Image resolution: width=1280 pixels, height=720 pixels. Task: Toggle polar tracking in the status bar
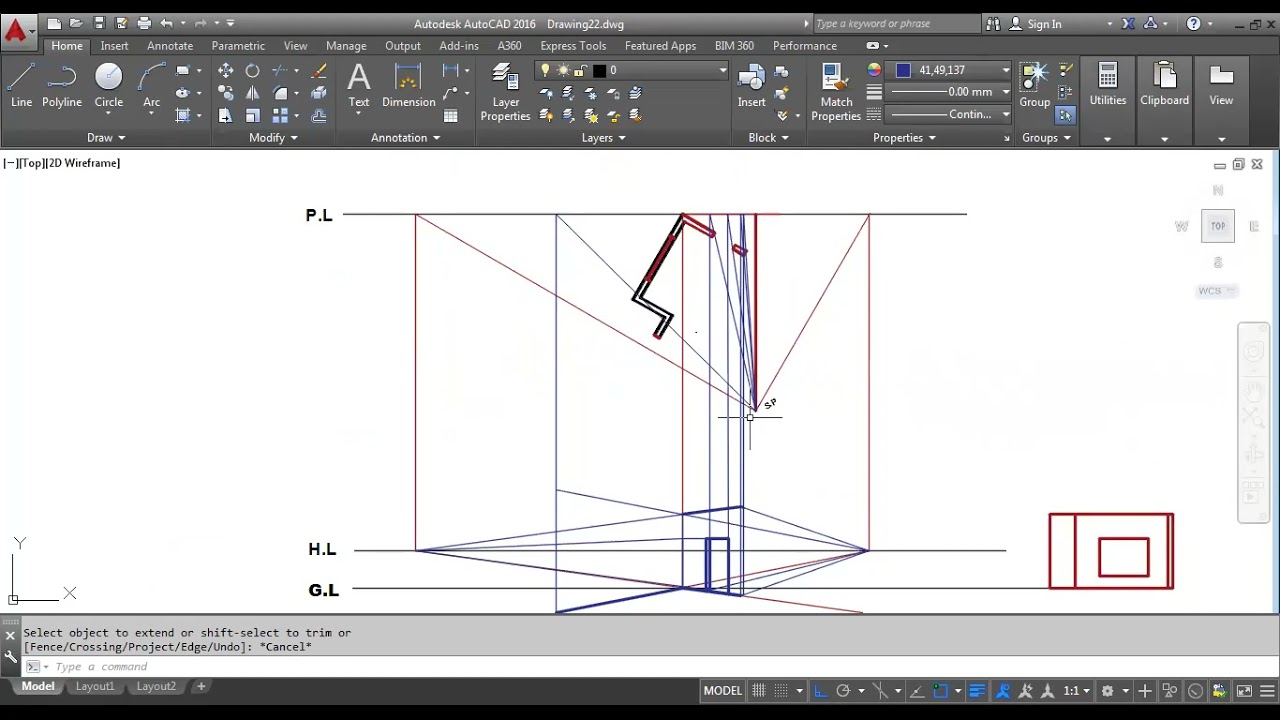click(843, 691)
